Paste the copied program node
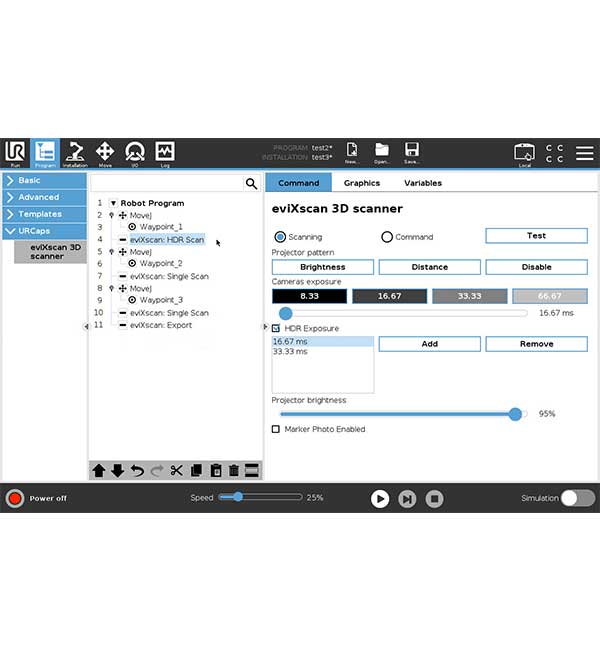 pyautogui.click(x=216, y=471)
